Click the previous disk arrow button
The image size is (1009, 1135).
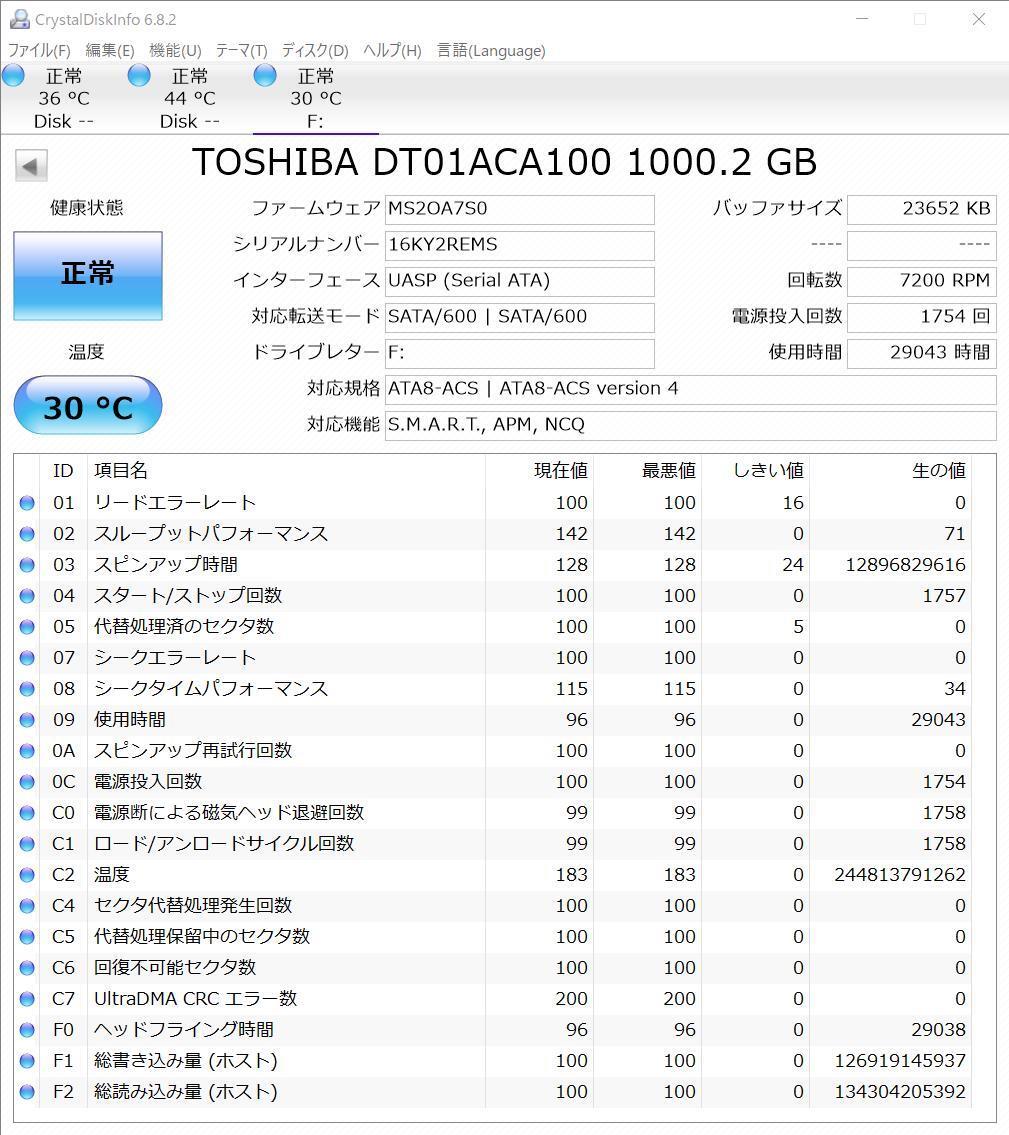point(31,166)
